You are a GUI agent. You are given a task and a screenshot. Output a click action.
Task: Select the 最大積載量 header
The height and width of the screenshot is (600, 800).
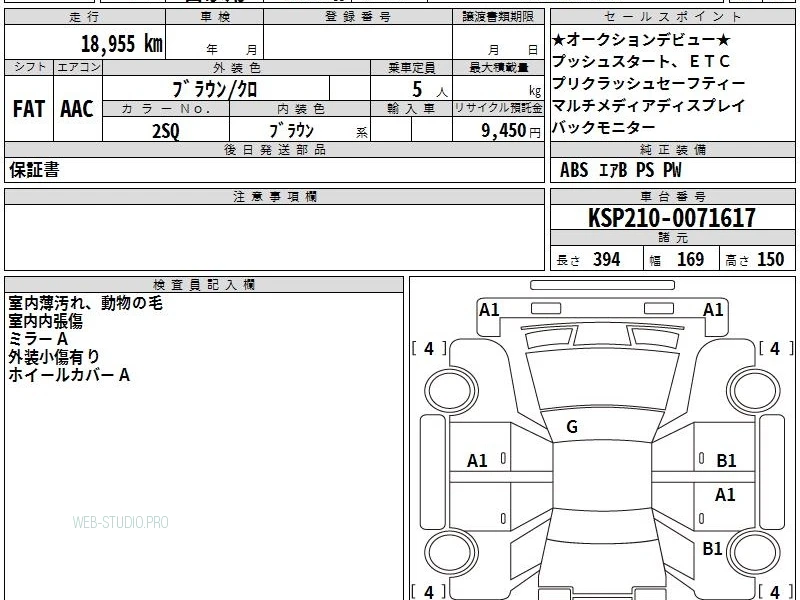(498, 67)
